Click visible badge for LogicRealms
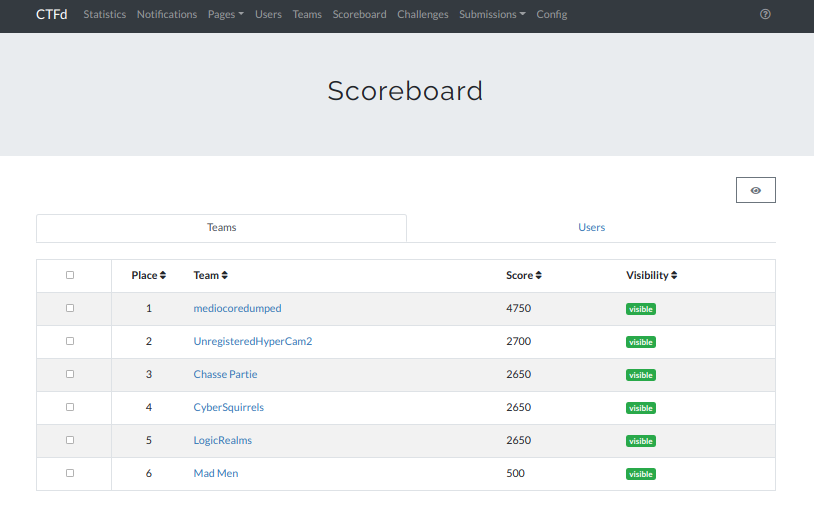This screenshot has width=814, height=516. coord(641,441)
